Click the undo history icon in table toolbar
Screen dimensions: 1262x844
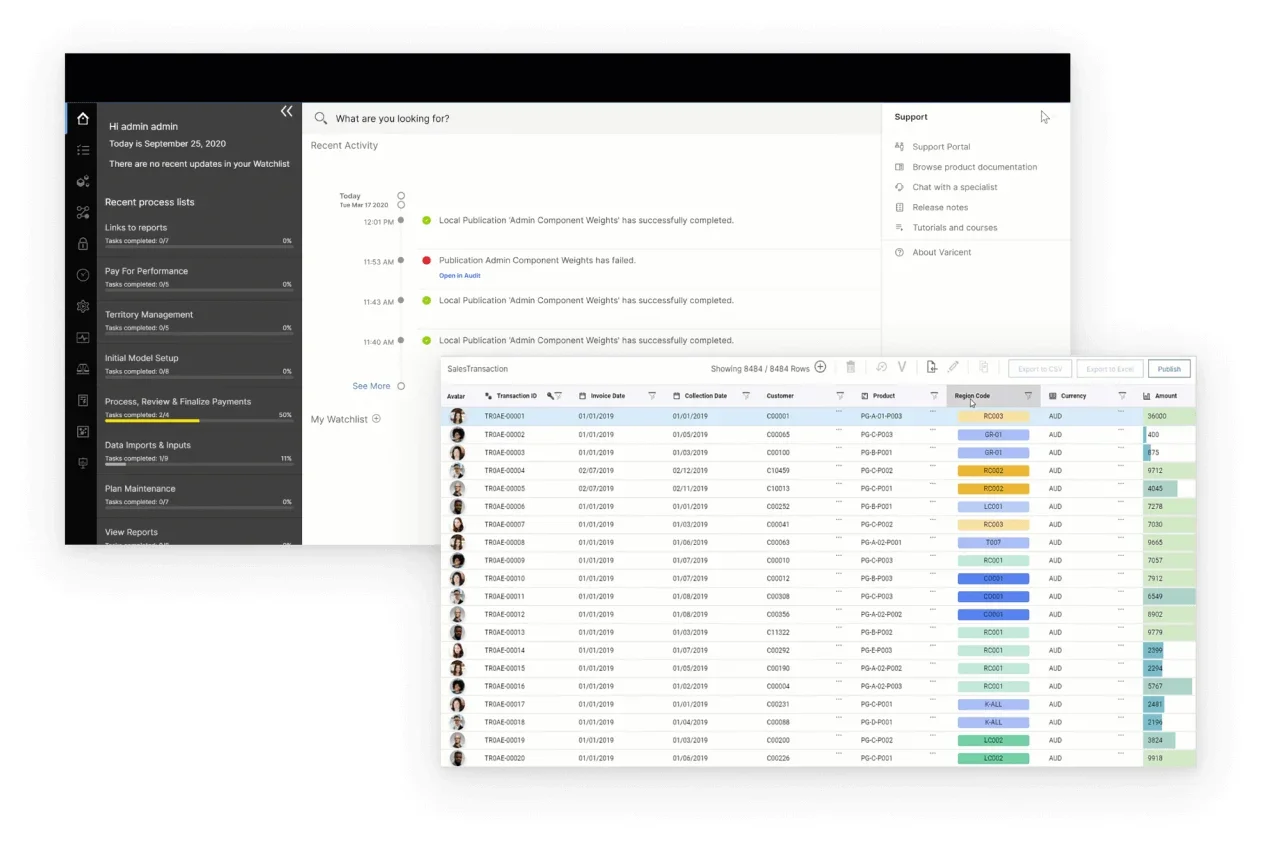[x=881, y=367]
